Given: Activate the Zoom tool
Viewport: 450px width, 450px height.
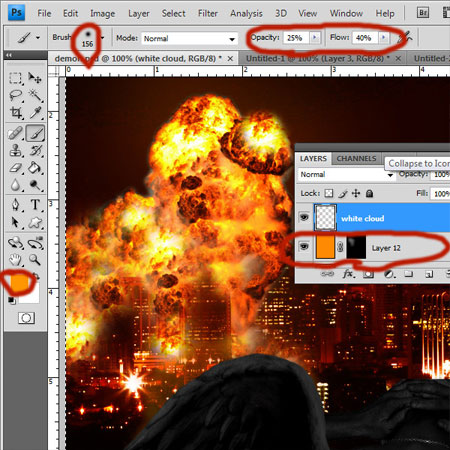Looking at the screenshot, I should click(x=35, y=259).
